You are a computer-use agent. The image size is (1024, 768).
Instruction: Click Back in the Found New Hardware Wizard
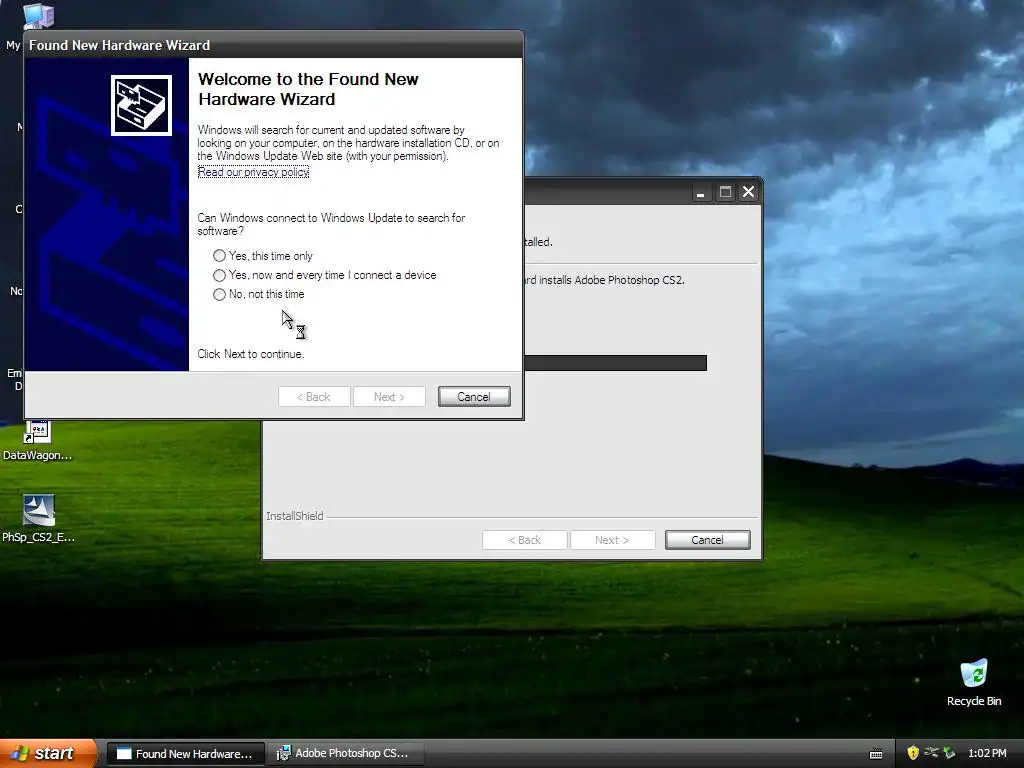coord(314,396)
